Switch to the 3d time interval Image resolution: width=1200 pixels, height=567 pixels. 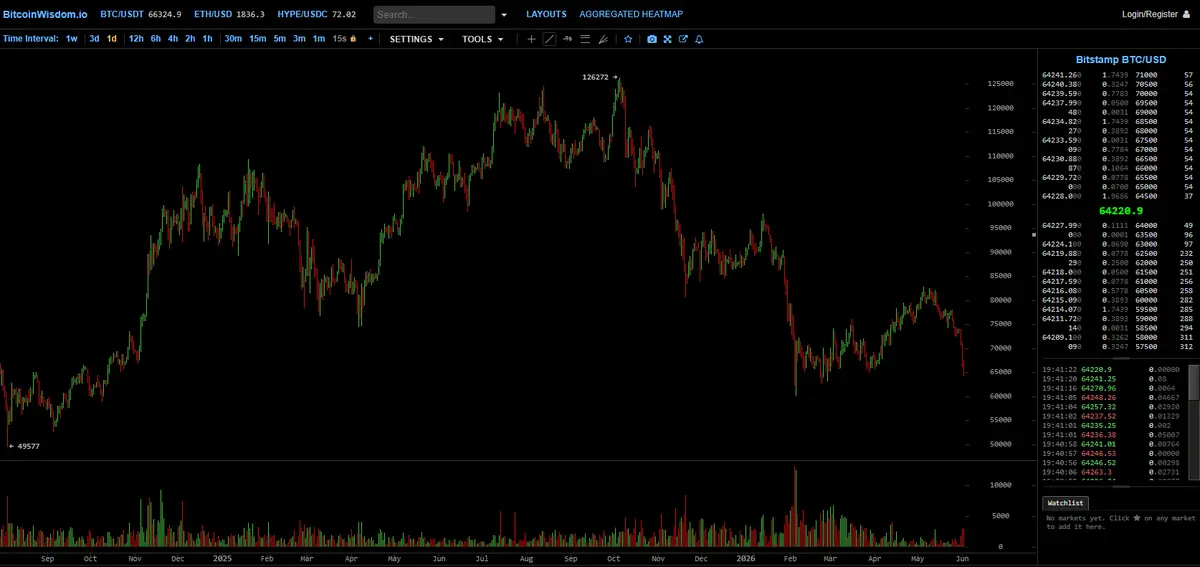click(94, 39)
